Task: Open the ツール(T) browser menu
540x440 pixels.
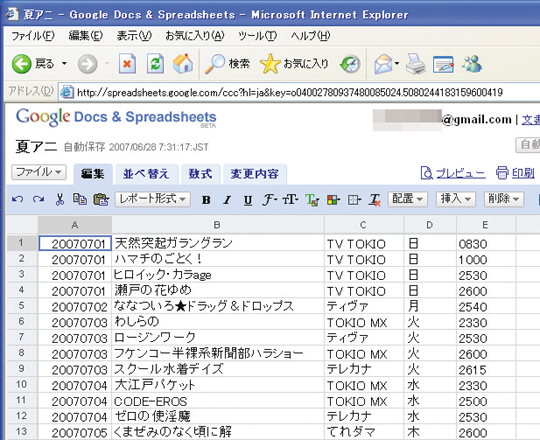Action: tap(257, 35)
